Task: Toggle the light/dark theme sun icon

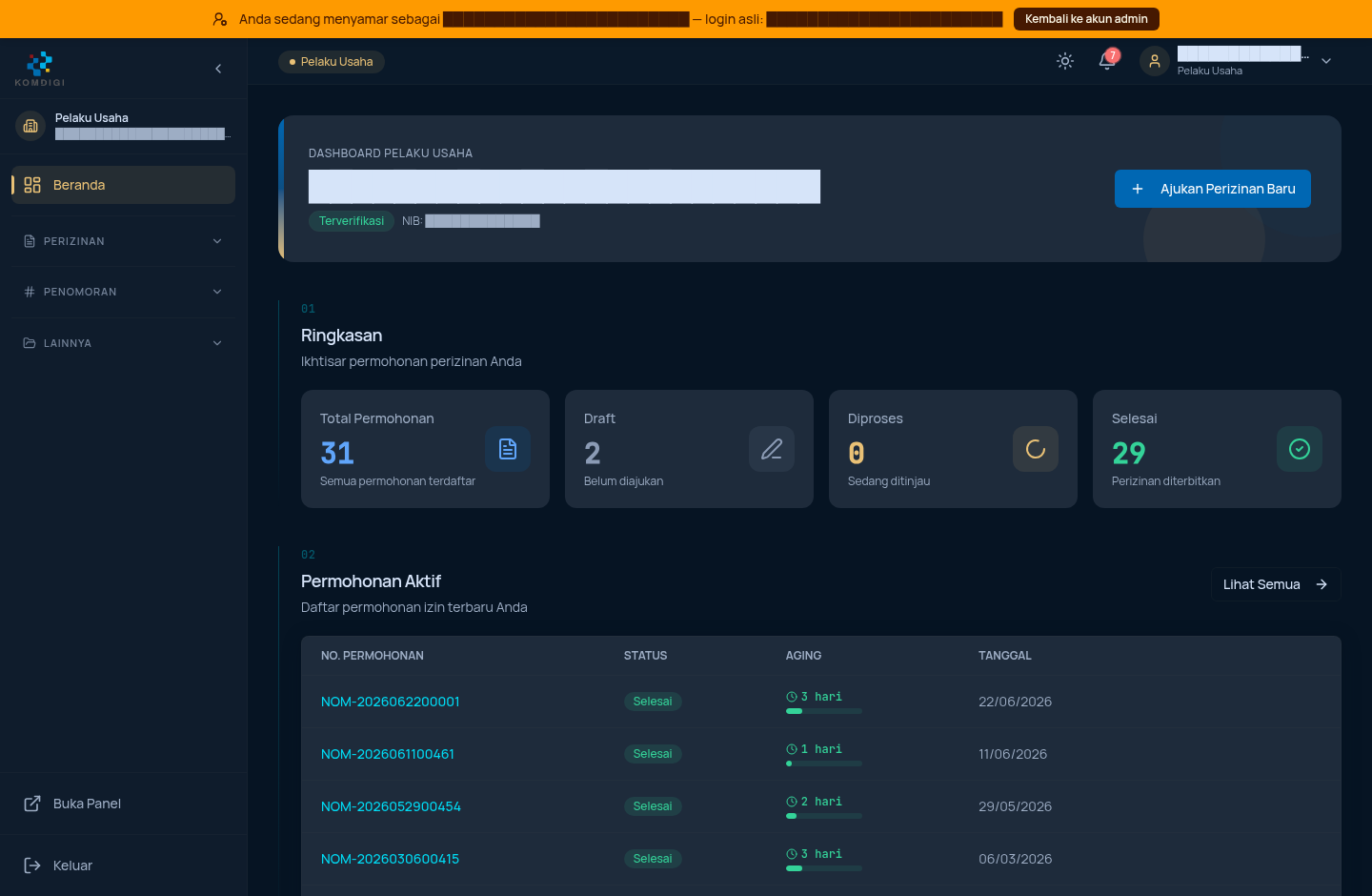Action: point(1065,61)
